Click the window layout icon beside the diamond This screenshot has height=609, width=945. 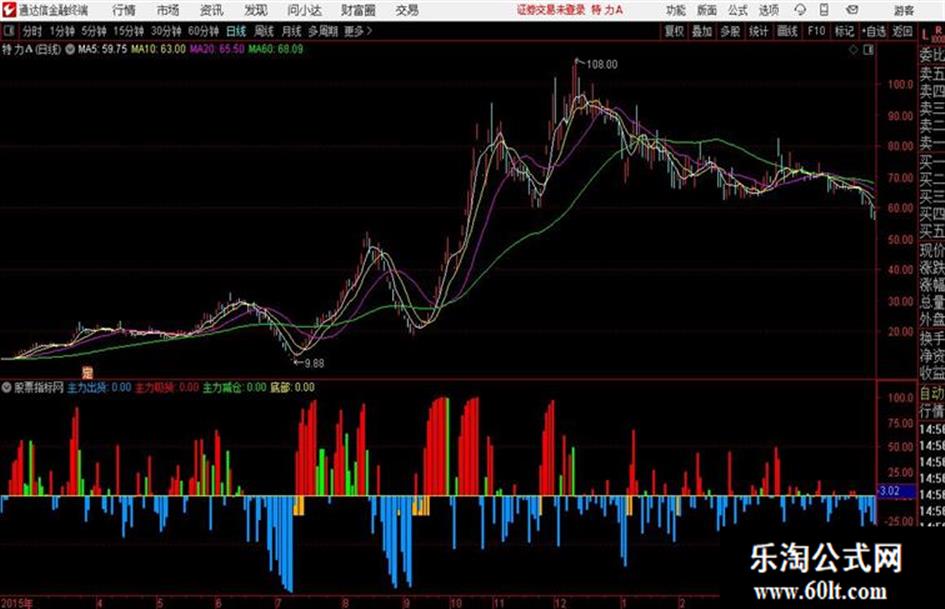point(868,50)
